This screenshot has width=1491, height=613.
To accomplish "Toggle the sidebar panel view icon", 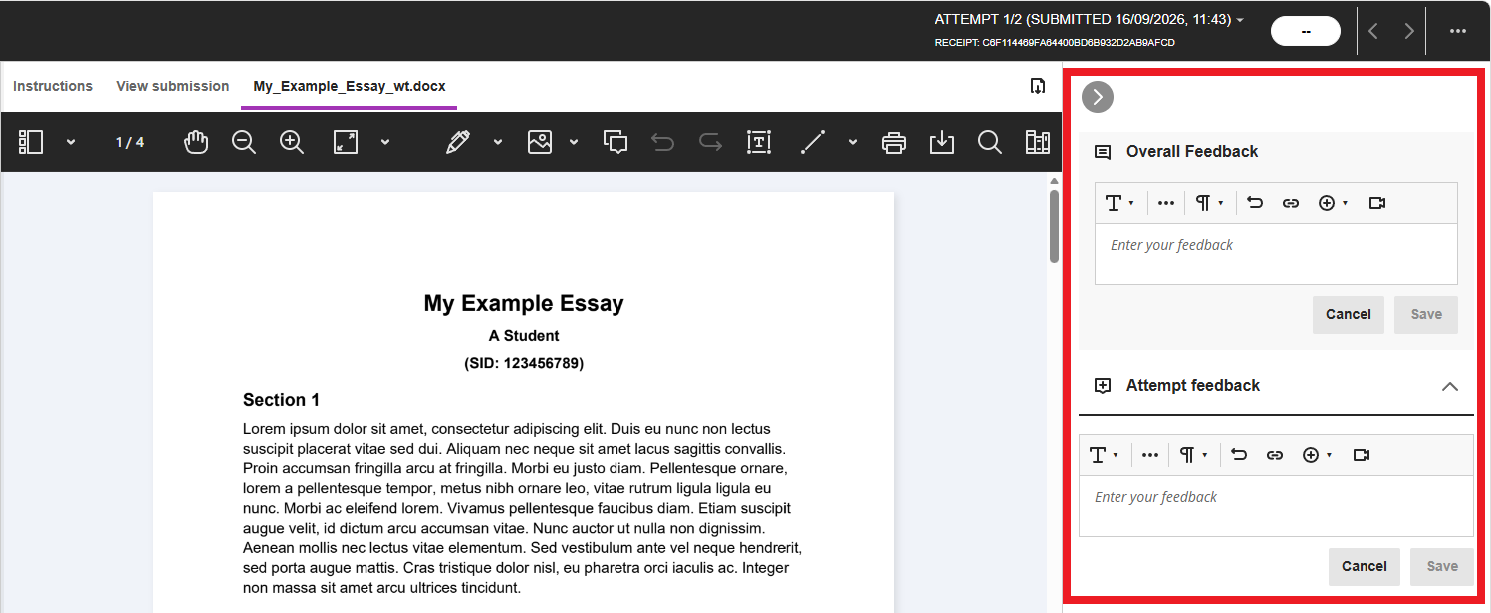I will [x=31, y=142].
